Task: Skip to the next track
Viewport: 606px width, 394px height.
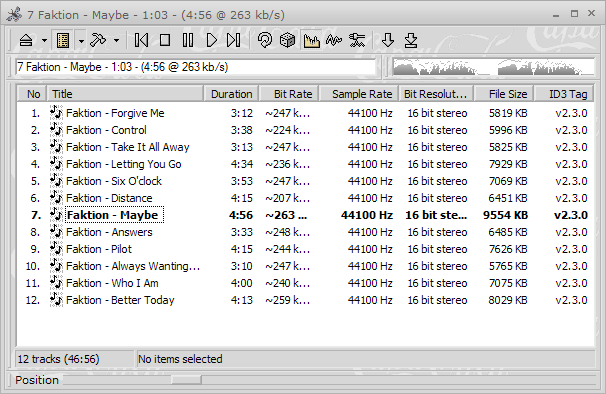Action: tap(234, 40)
